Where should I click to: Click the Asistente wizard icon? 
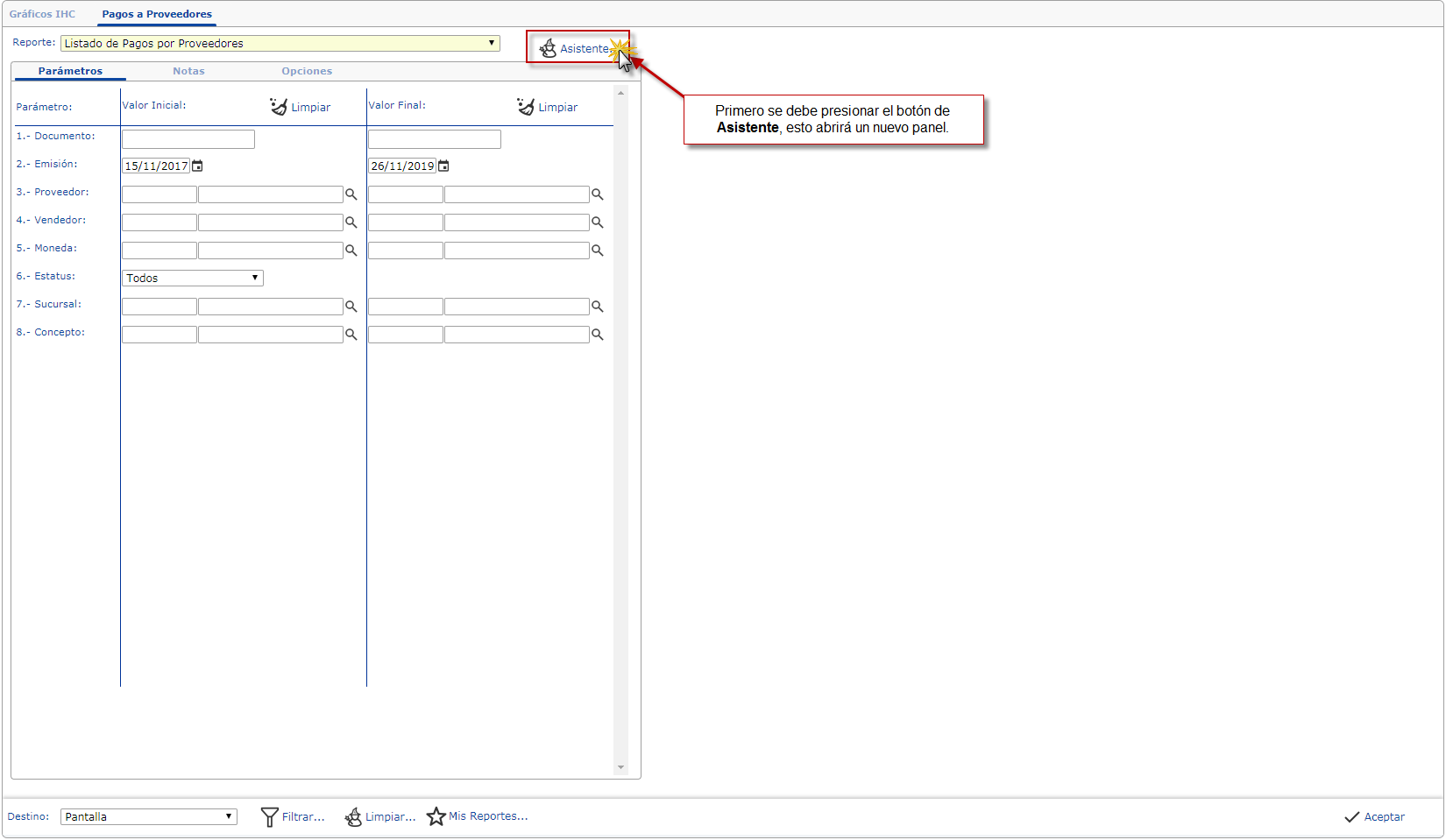[549, 48]
